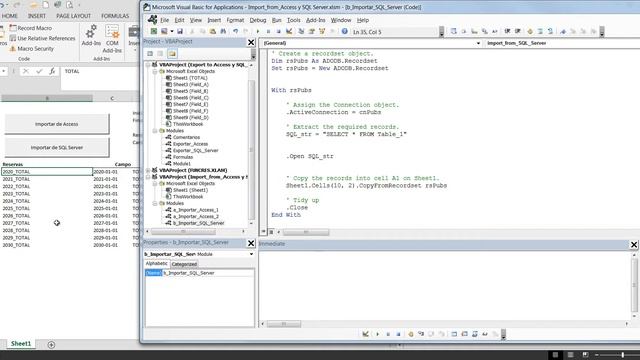Select Sheet1 (TOTAL) in Project tree
Viewport: 640px width, 360px height.
[x=190, y=78]
